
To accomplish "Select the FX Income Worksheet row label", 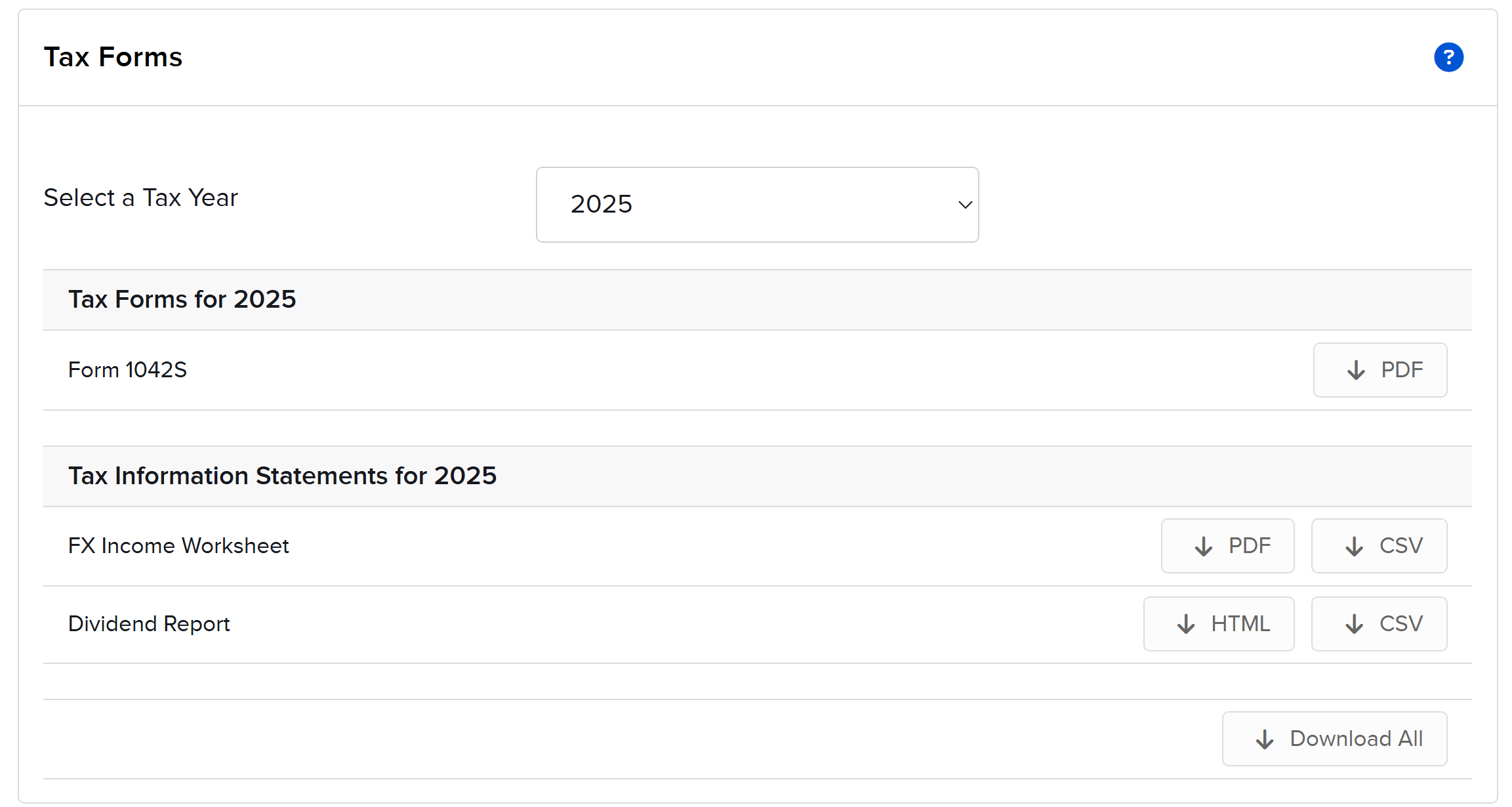I will [178, 546].
